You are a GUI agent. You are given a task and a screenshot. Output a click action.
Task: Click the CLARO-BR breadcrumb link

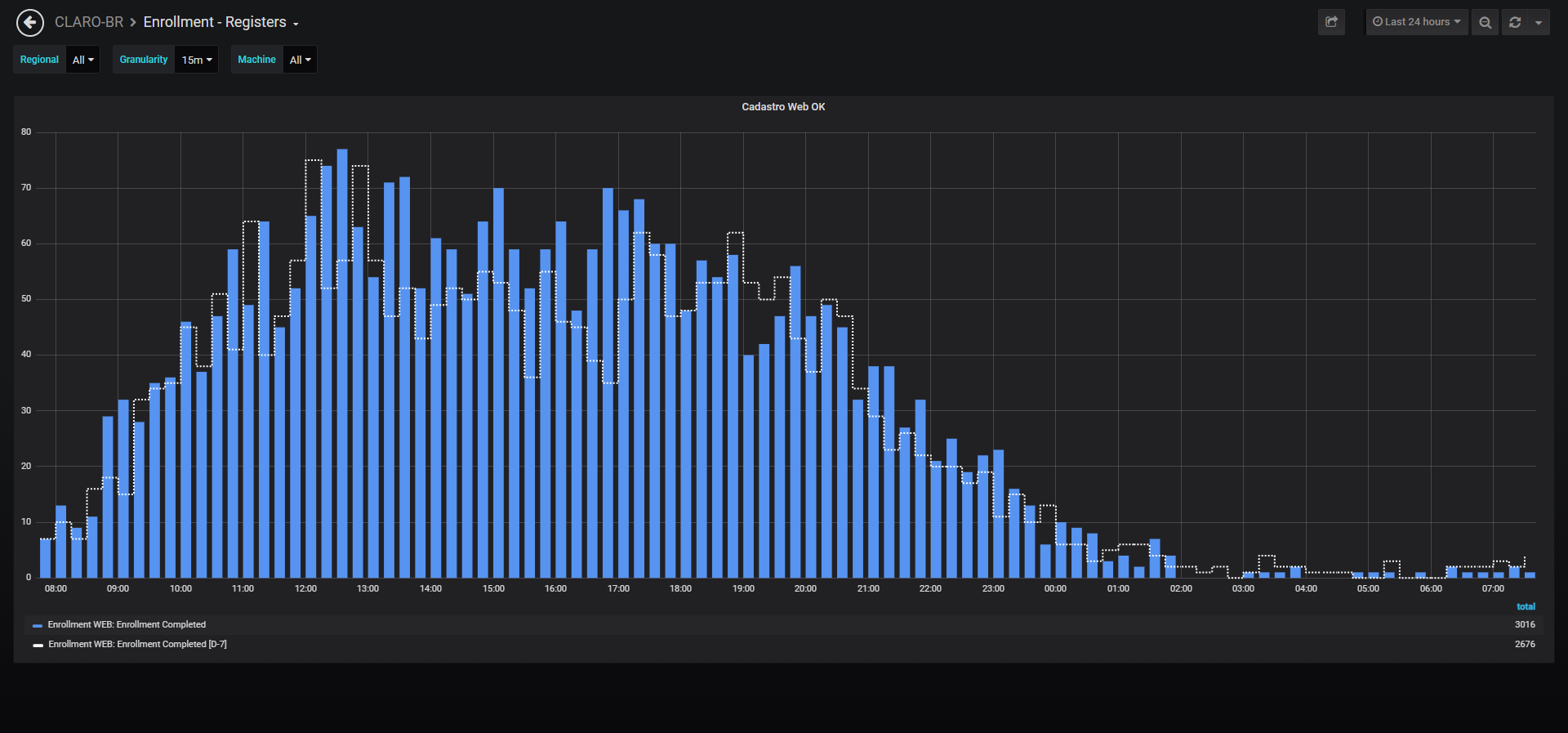(x=89, y=22)
